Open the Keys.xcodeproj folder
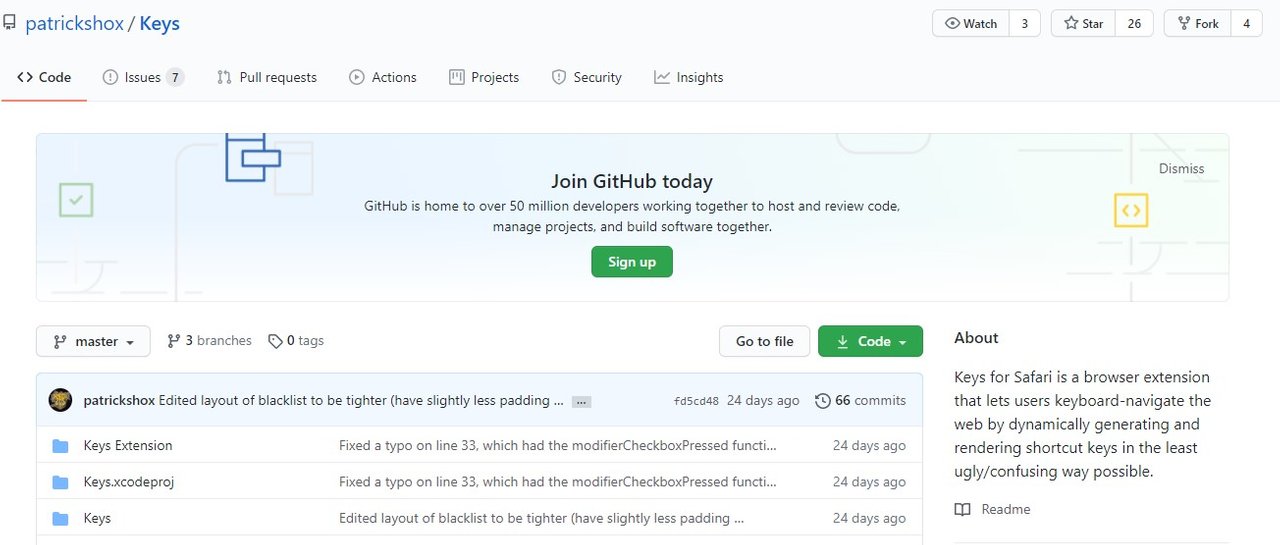 point(129,482)
